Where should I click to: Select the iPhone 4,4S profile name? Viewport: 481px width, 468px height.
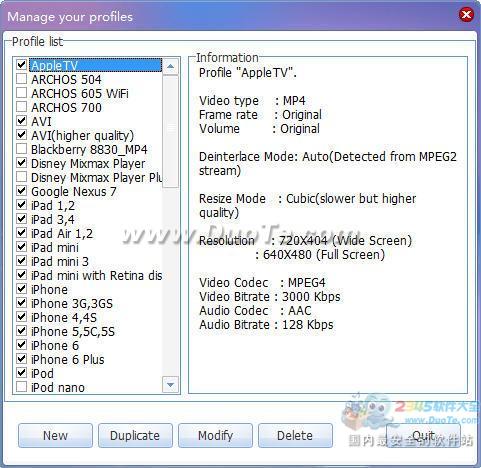[64, 318]
